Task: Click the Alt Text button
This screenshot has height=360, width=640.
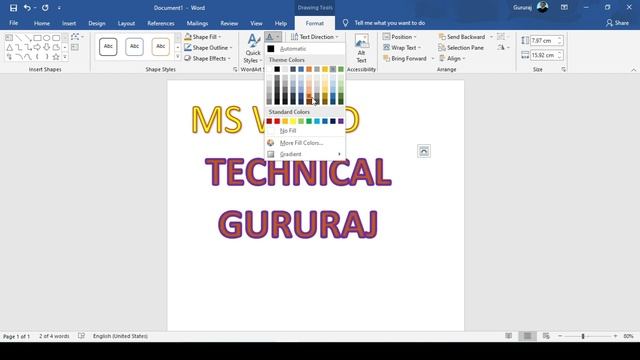Action: 361,49
